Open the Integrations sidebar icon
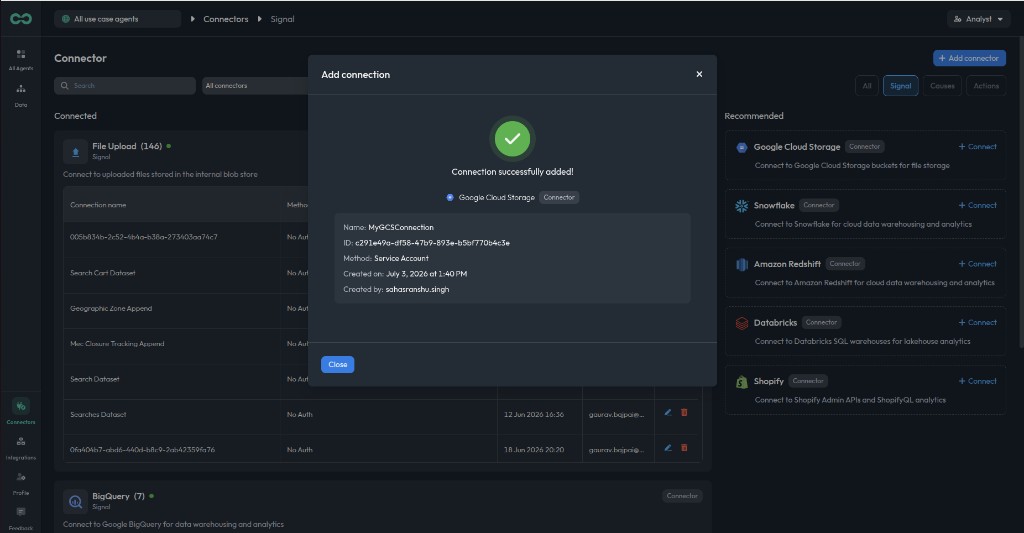Viewport: 1024px width, 533px height. point(21,447)
